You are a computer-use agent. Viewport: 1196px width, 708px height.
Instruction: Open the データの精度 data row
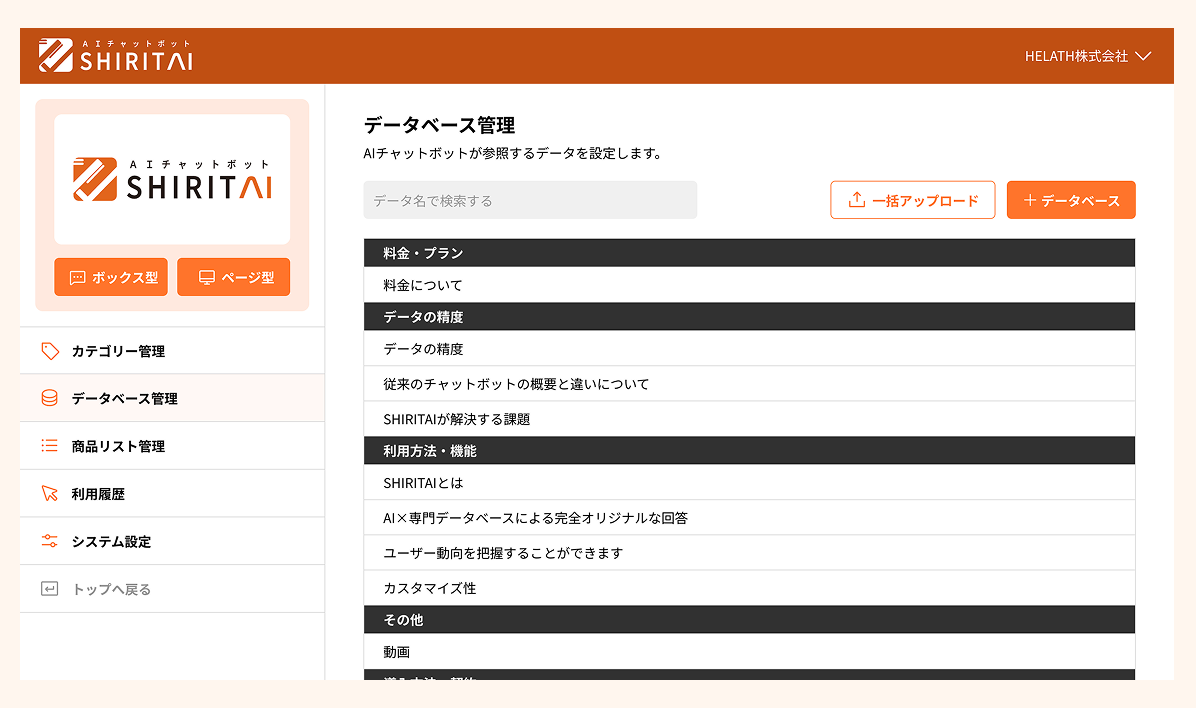[749, 349]
